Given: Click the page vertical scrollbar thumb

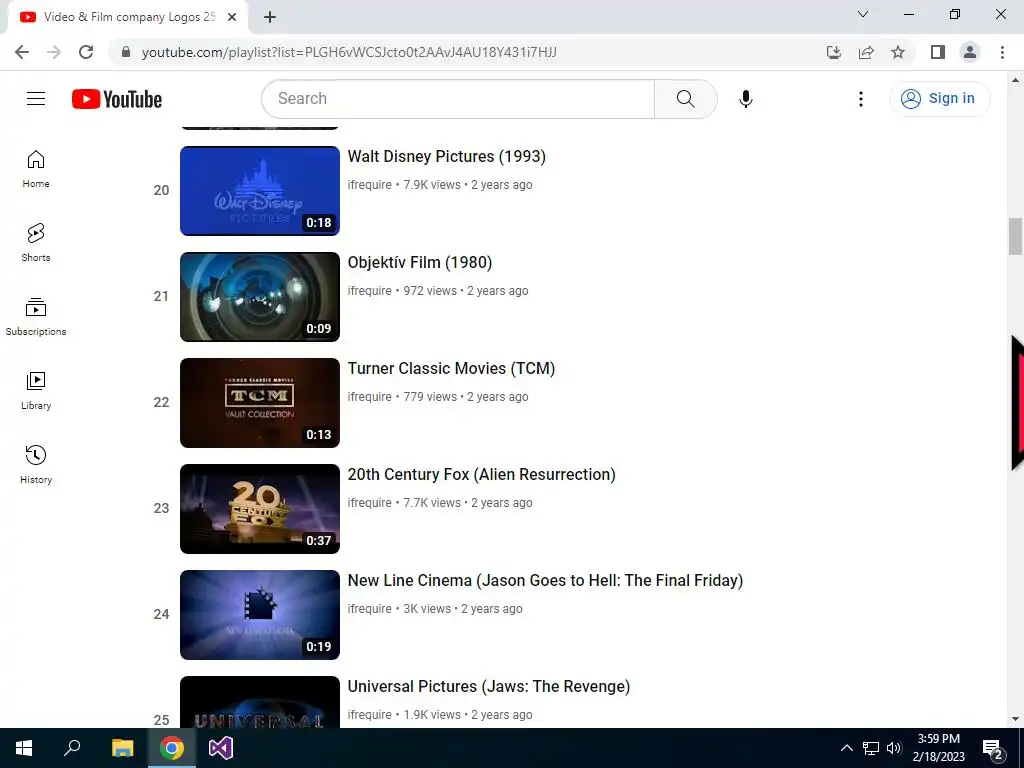Looking at the screenshot, I should 1016,236.
